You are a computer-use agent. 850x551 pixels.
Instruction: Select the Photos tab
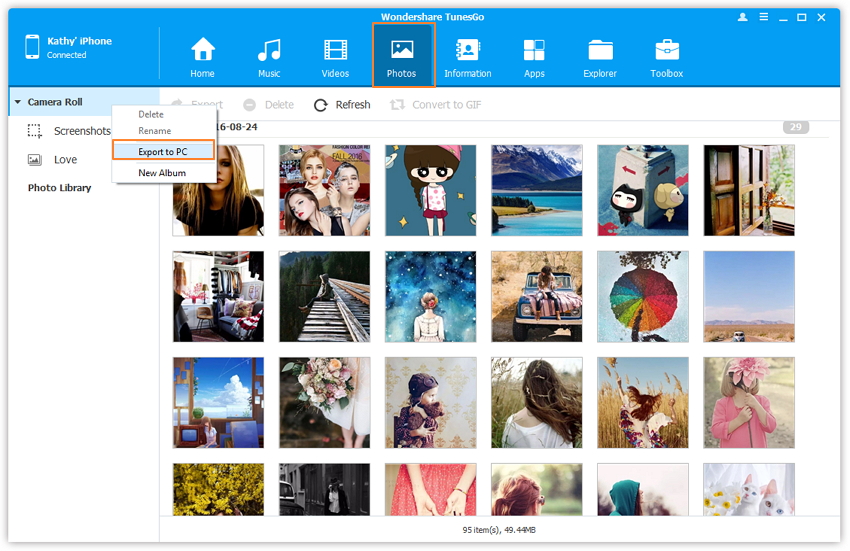pos(402,55)
